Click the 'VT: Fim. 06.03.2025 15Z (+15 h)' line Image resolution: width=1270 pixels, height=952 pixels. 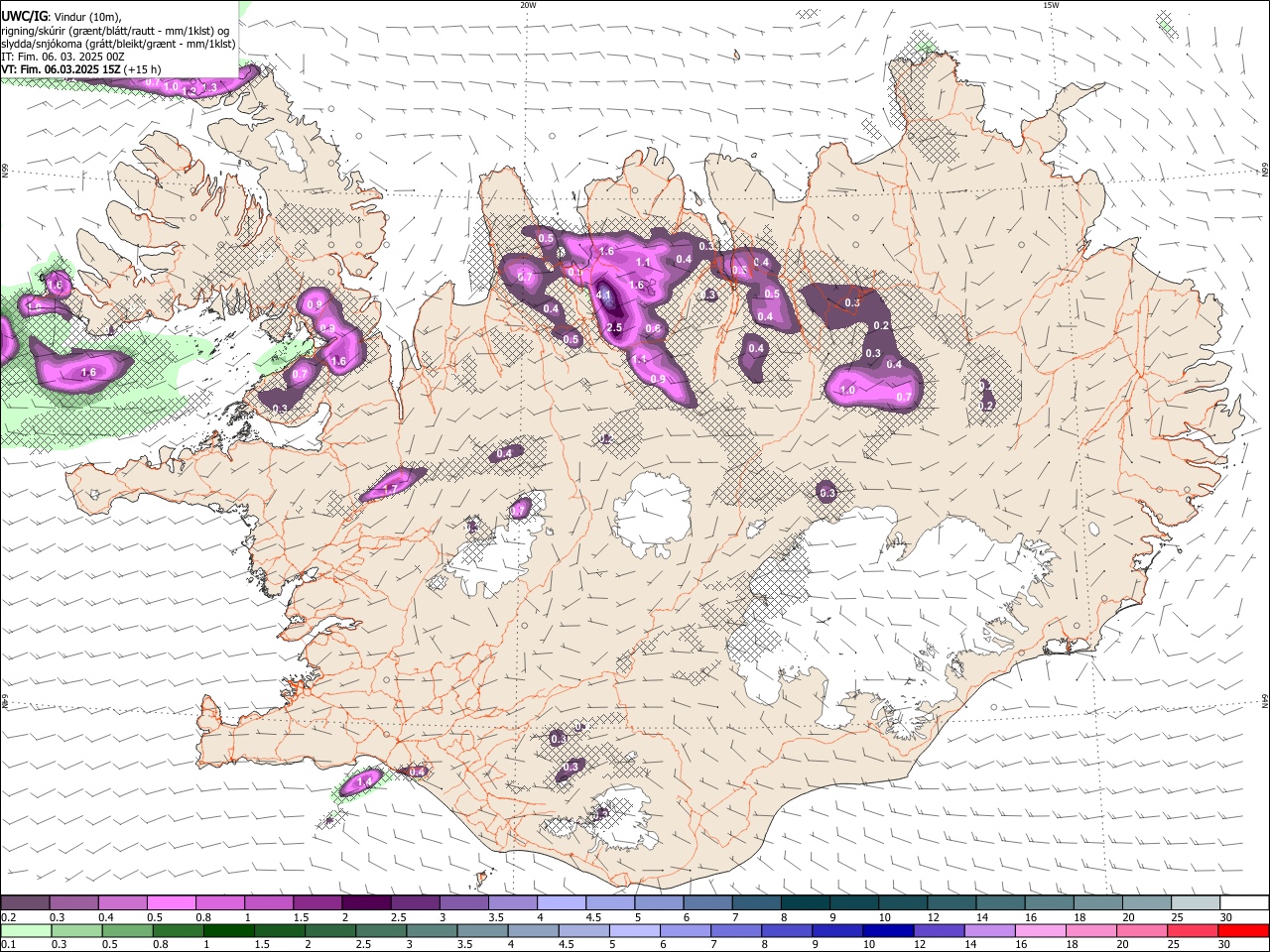click(x=81, y=69)
